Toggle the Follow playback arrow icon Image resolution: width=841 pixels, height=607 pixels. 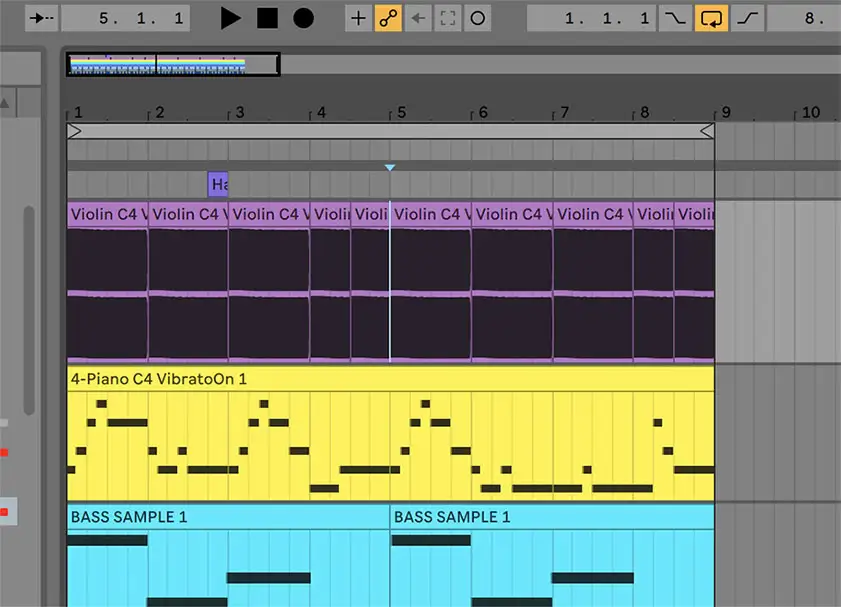(x=41, y=18)
